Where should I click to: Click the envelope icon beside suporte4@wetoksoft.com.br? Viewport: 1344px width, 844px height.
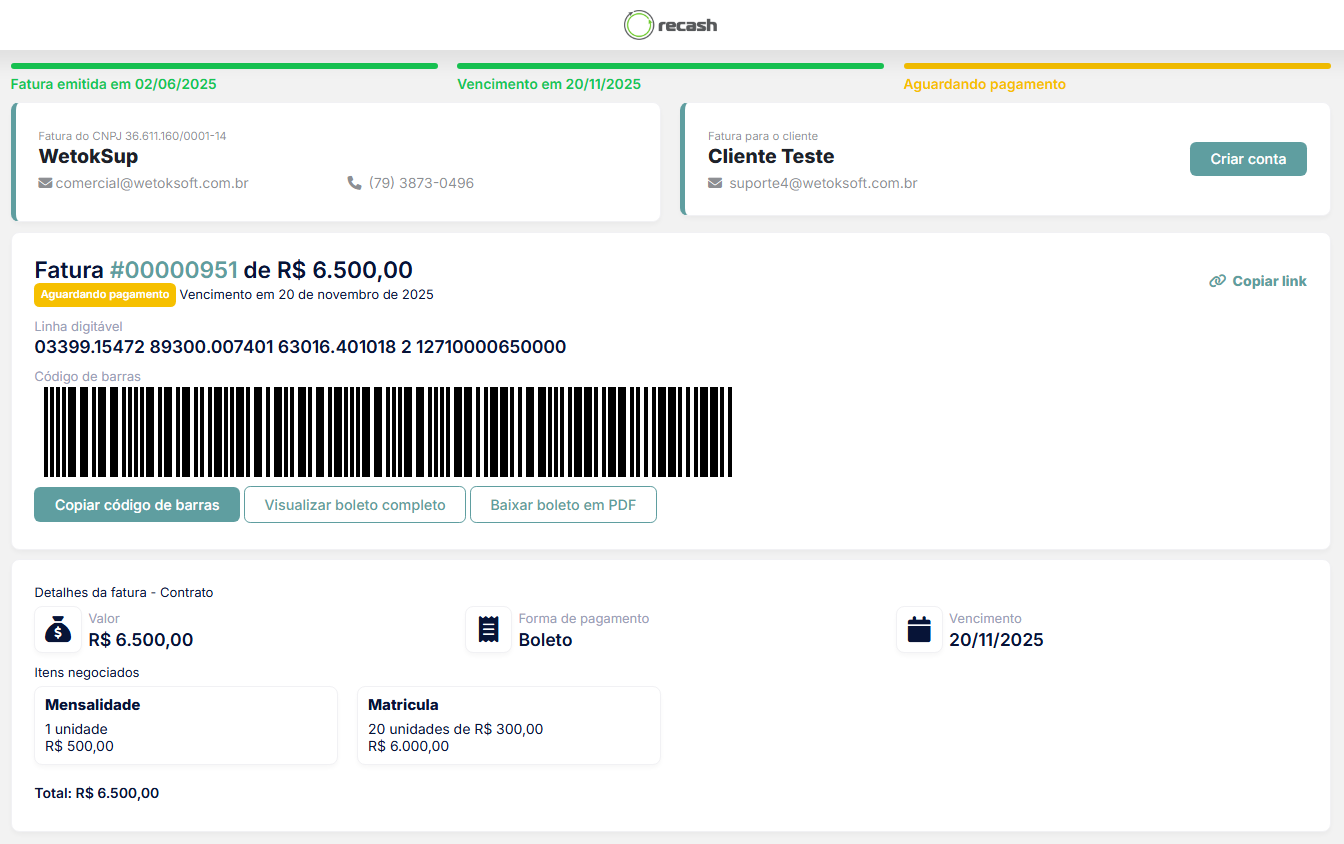tap(715, 183)
